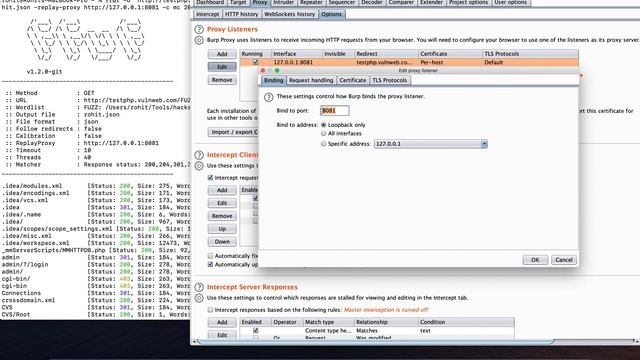The height and width of the screenshot is (360, 640).
Task: Click Remove button under Proxy Listeners
Action: (222, 80)
